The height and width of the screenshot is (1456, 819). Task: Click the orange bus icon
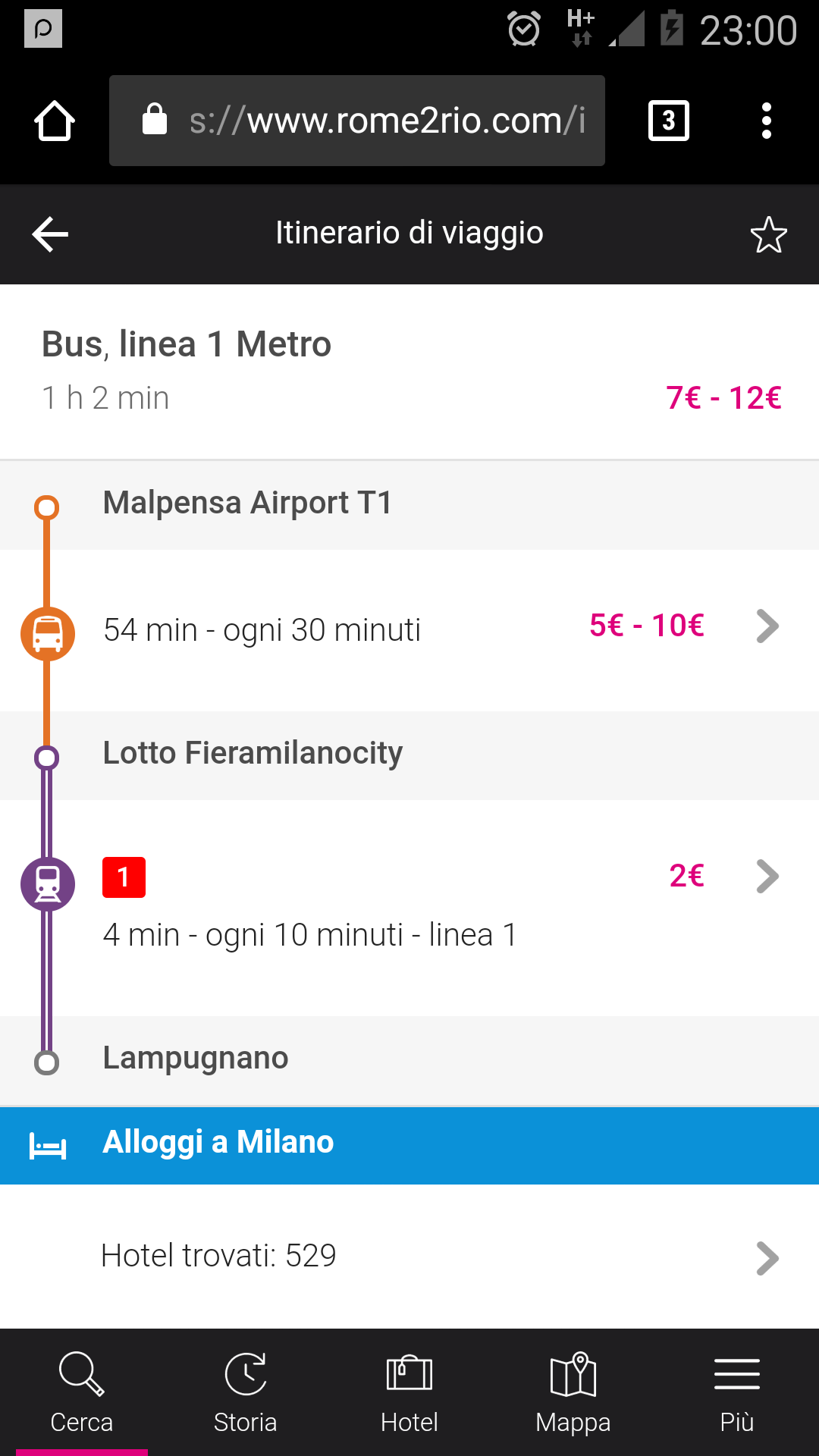pyautogui.click(x=48, y=633)
